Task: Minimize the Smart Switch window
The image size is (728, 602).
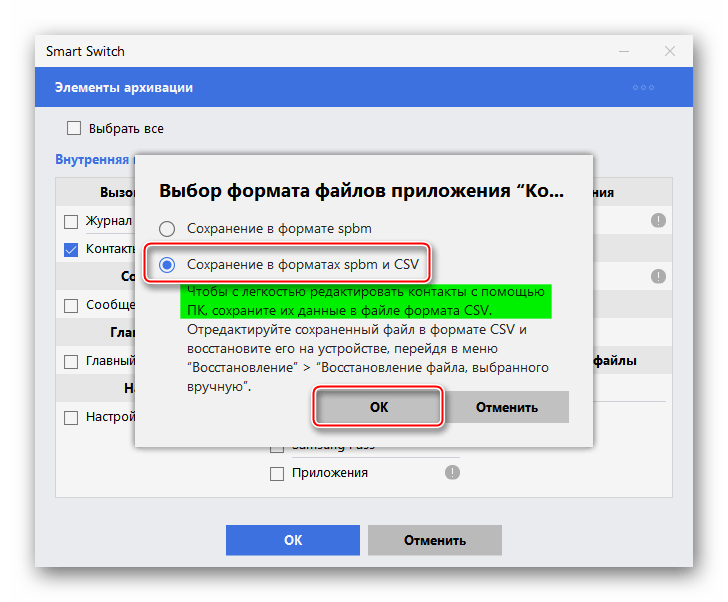Action: 624,51
